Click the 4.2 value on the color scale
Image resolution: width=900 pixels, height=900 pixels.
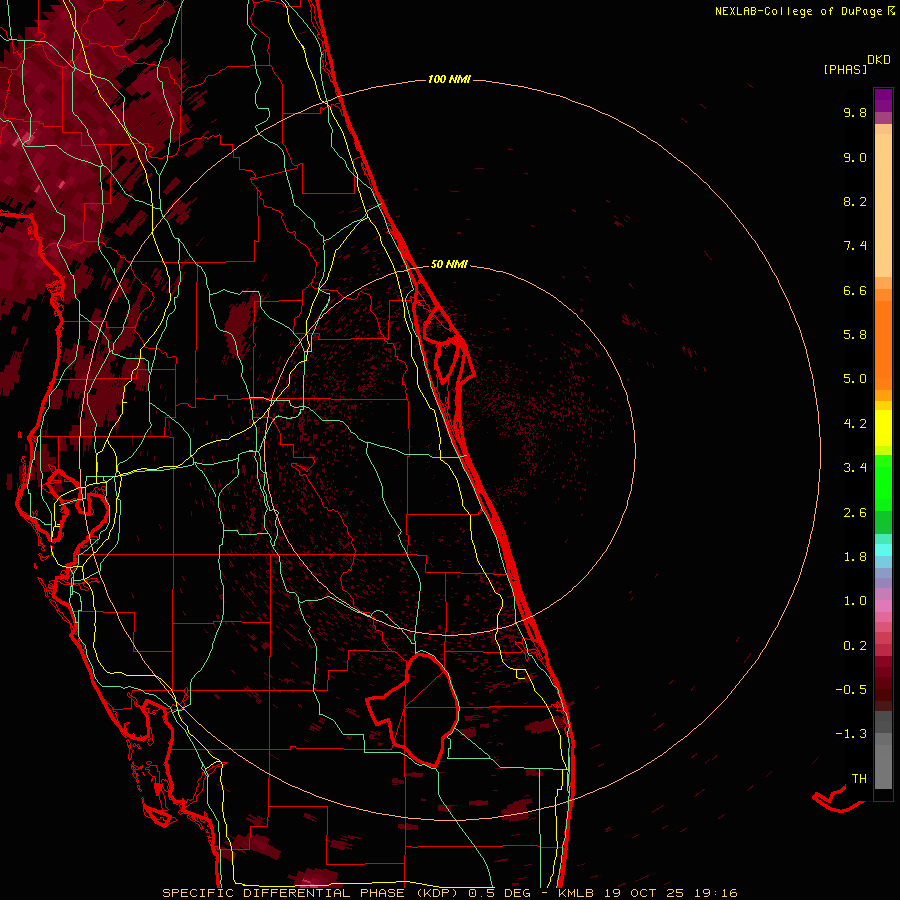click(855, 424)
